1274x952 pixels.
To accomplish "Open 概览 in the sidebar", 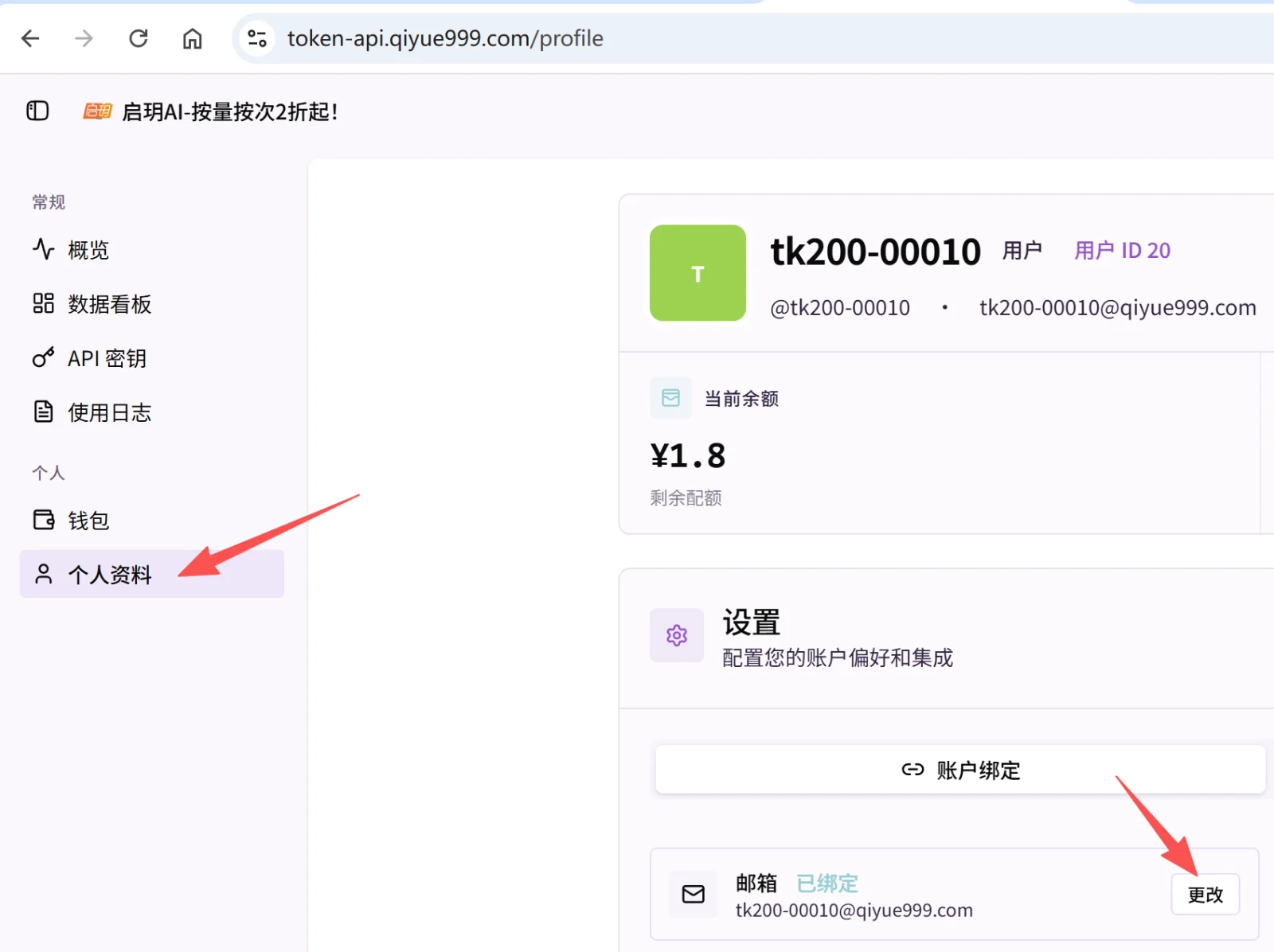I will pyautogui.click(x=151, y=250).
